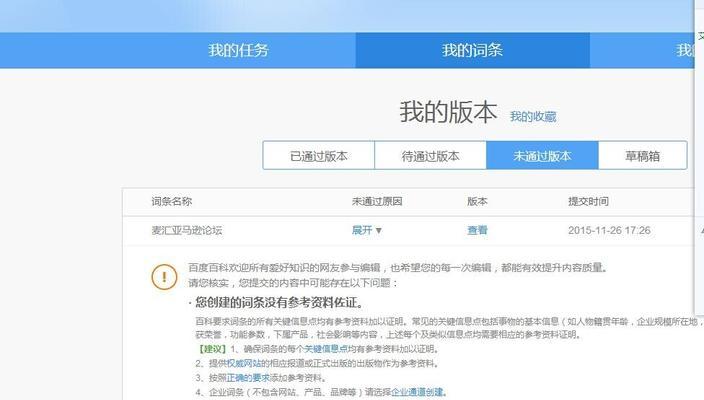Select the 已通过版本 tab
The height and width of the screenshot is (400, 704).
319,156
